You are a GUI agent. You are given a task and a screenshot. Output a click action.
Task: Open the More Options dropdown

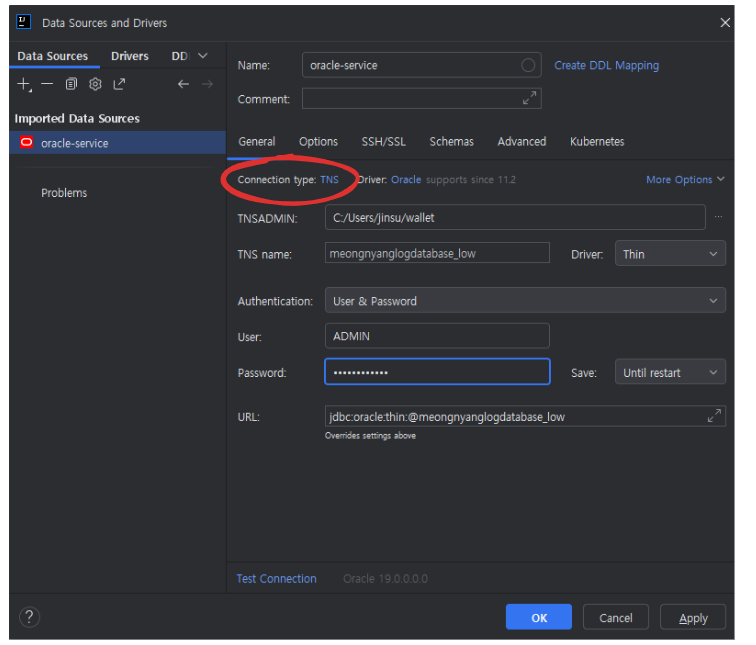(x=685, y=179)
